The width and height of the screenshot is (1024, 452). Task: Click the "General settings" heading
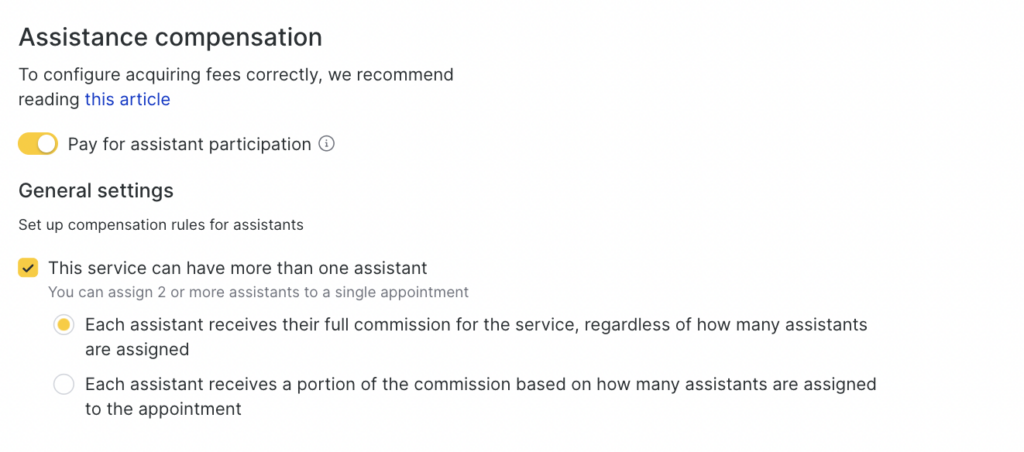tap(96, 190)
